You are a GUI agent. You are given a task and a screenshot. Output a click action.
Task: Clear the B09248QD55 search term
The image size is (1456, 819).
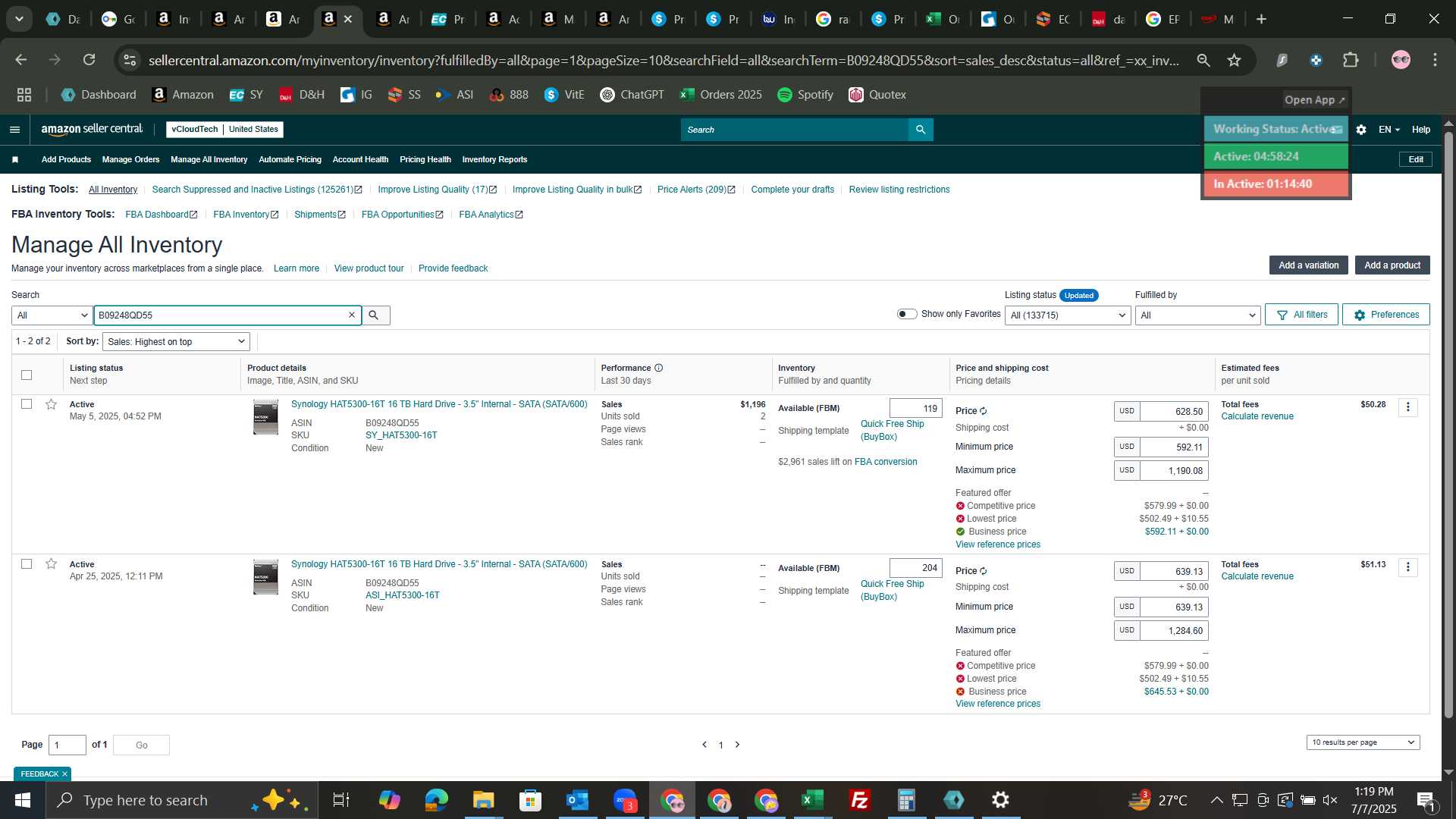352,315
